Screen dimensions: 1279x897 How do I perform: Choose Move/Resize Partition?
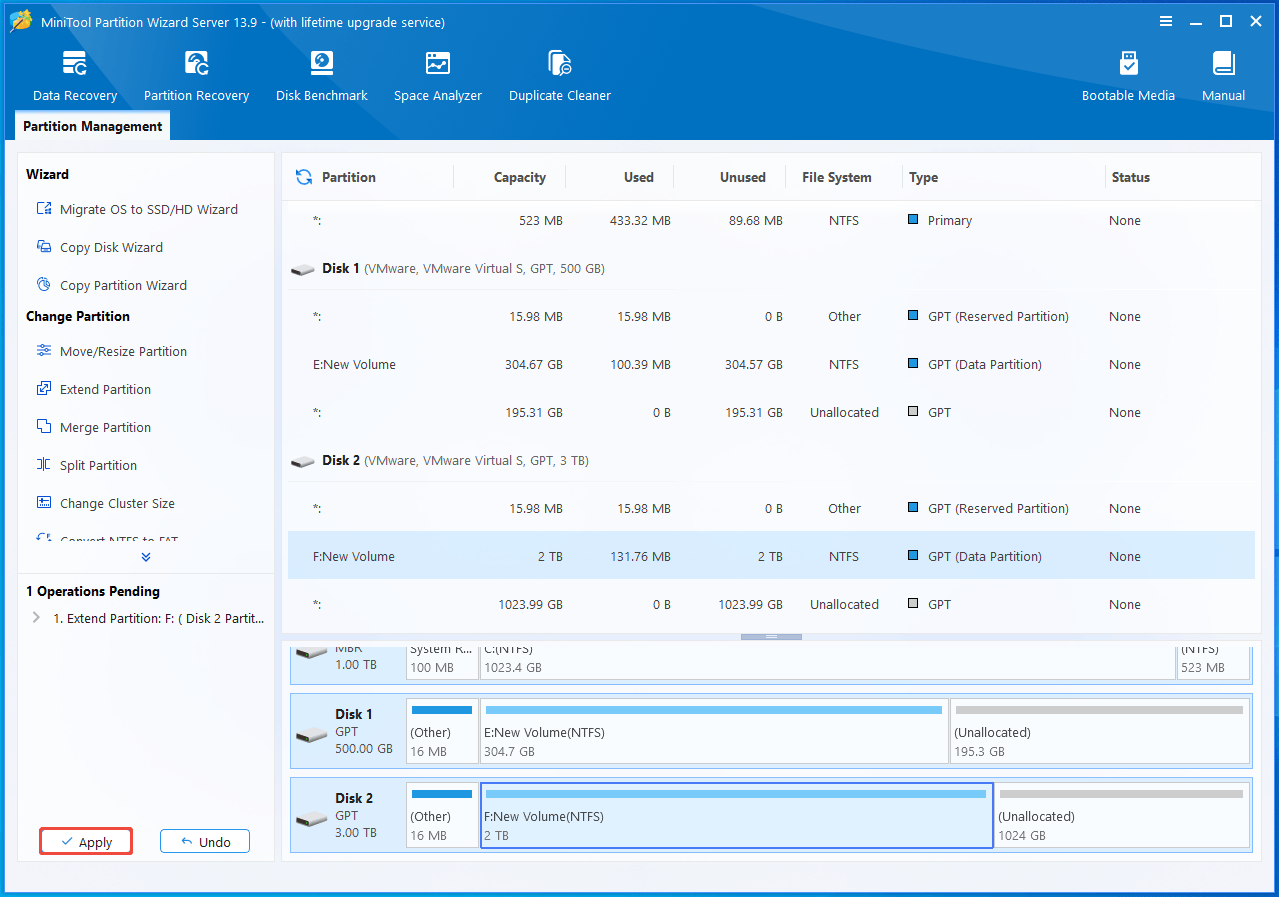(112, 351)
